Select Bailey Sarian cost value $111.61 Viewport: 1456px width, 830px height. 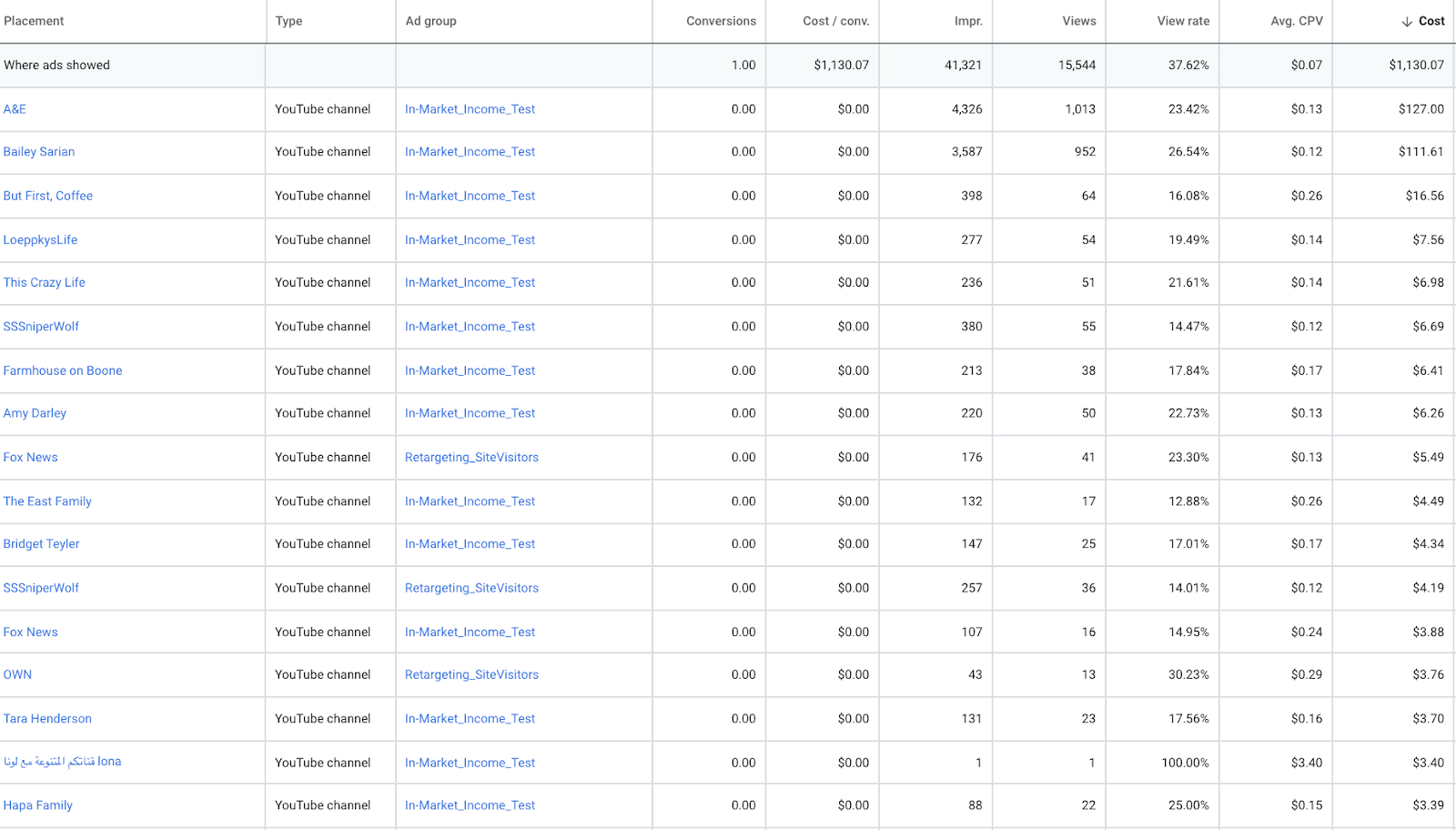click(1421, 152)
